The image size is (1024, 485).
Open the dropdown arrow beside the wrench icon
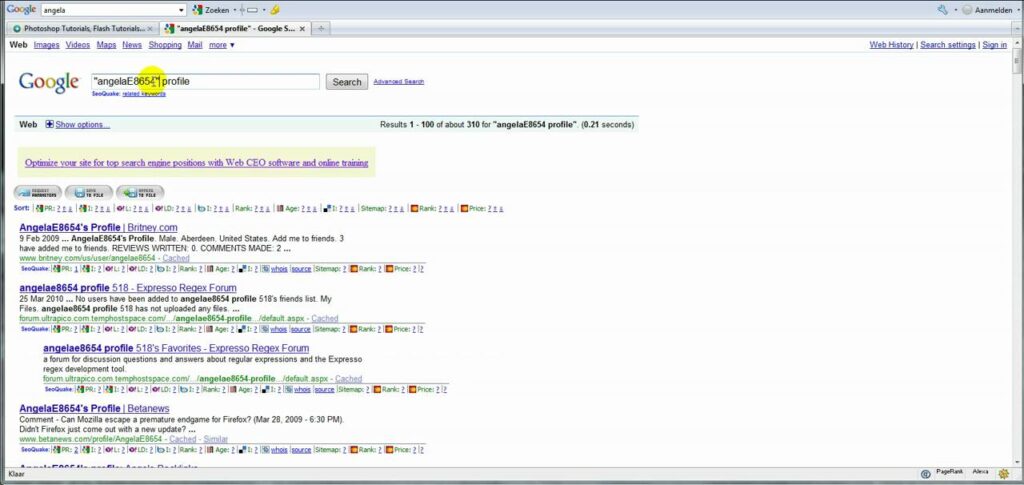click(x=955, y=10)
